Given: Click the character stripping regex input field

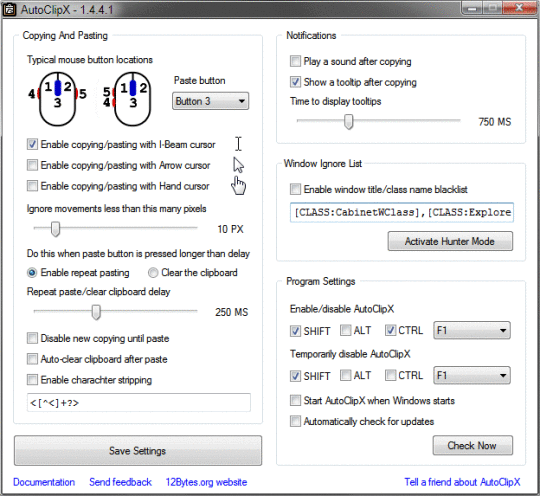Looking at the screenshot, I should coord(139,402).
